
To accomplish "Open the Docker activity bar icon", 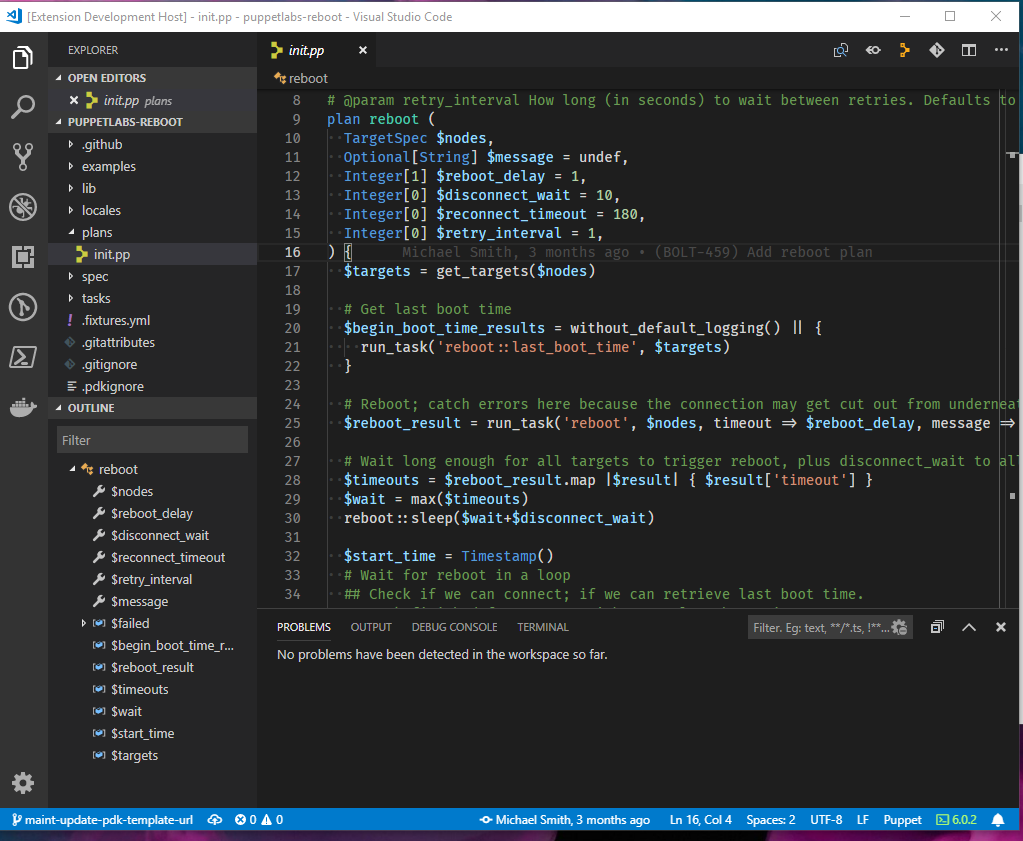I will click(x=23, y=407).
